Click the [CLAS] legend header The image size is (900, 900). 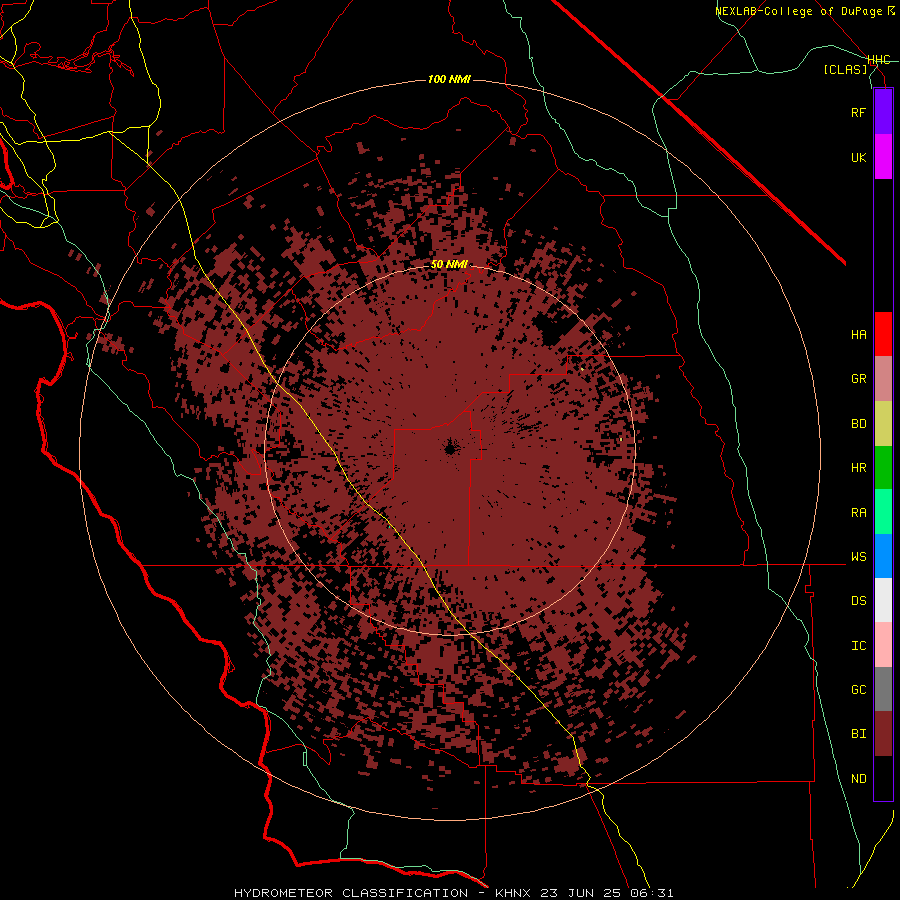[x=845, y=70]
